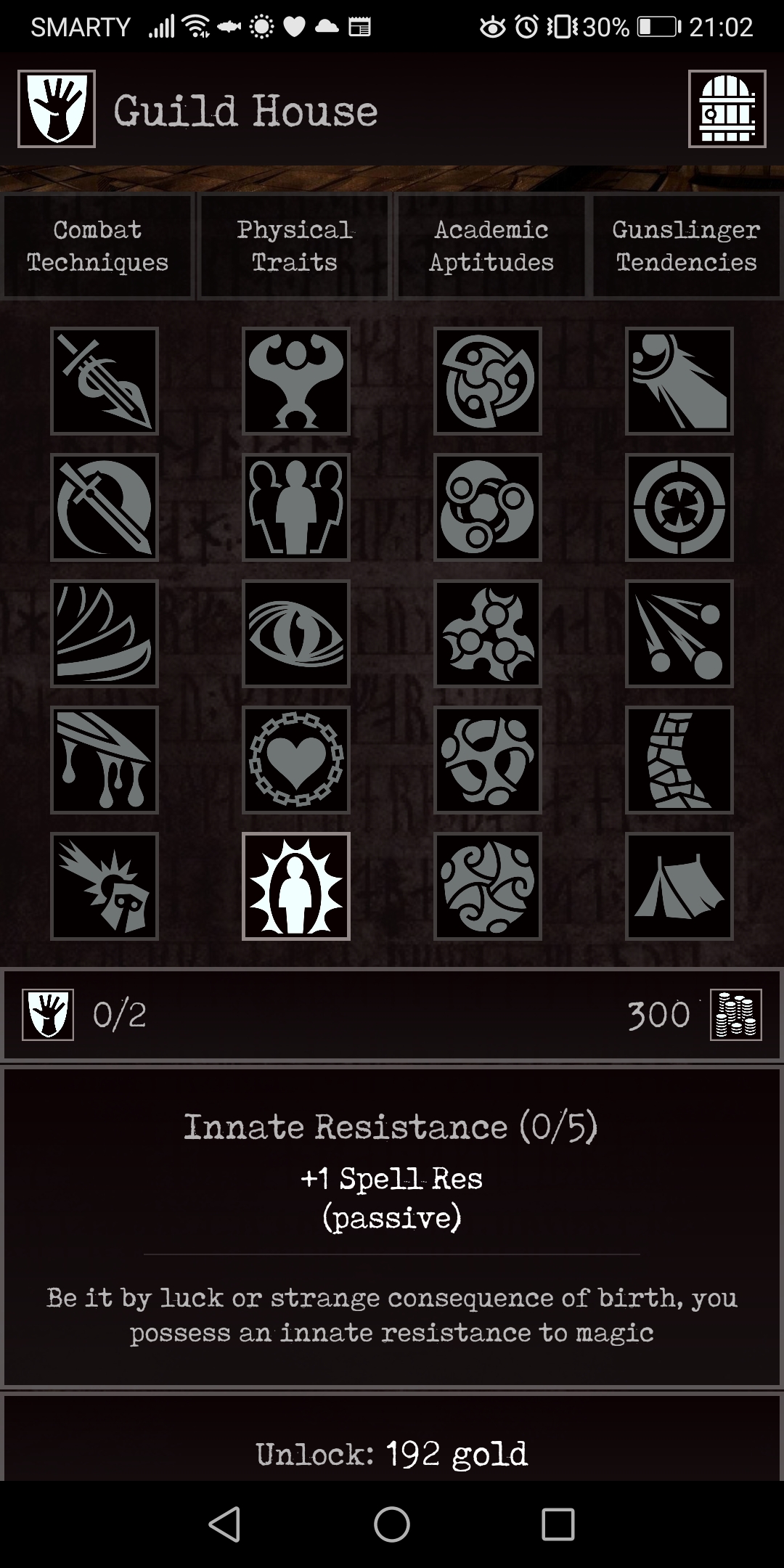
Task: Select the cobblestone road skill icon
Action: 679,760
